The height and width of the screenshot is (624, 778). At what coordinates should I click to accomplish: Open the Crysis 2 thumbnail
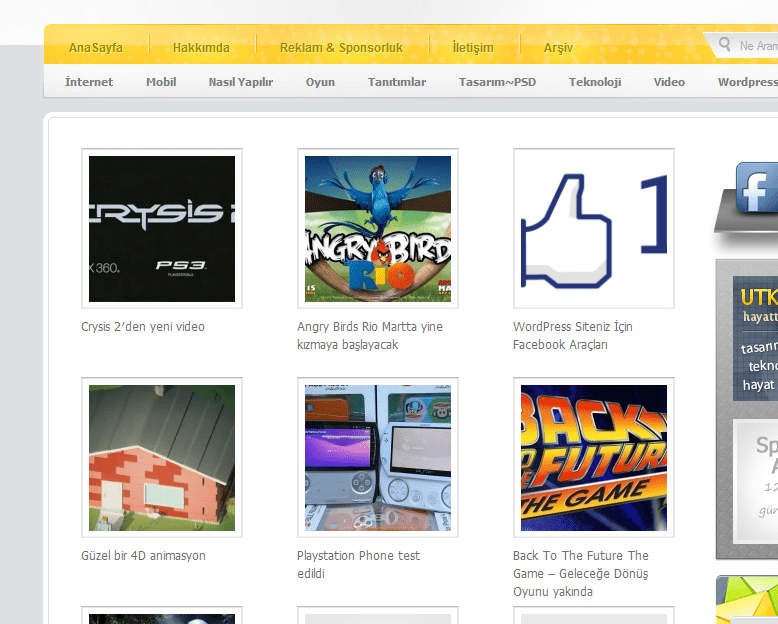(162, 229)
